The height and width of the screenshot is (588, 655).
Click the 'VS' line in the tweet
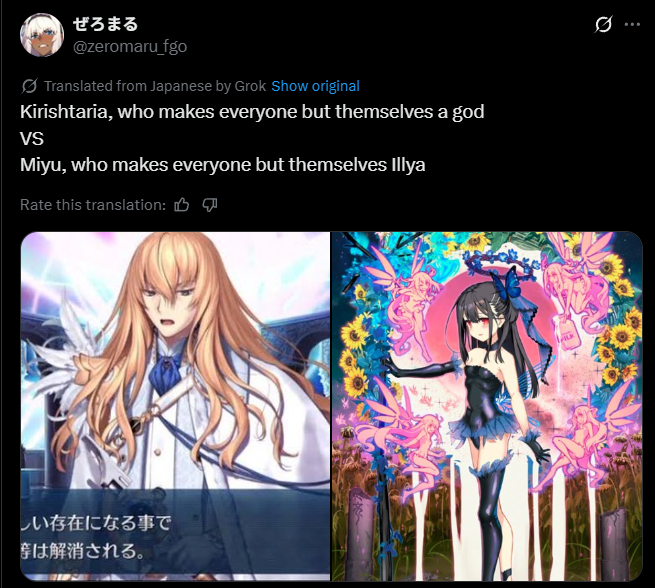(x=32, y=139)
